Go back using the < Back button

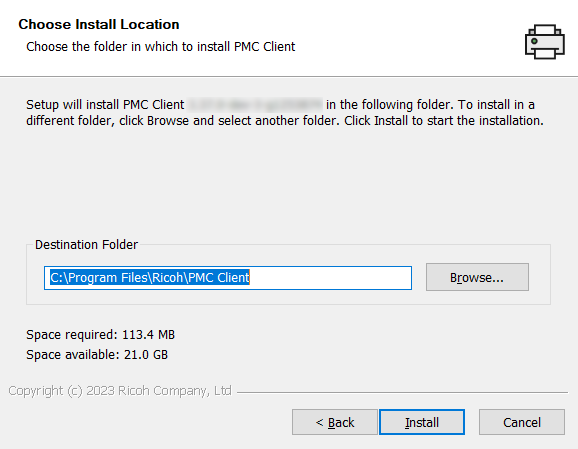pos(335,422)
